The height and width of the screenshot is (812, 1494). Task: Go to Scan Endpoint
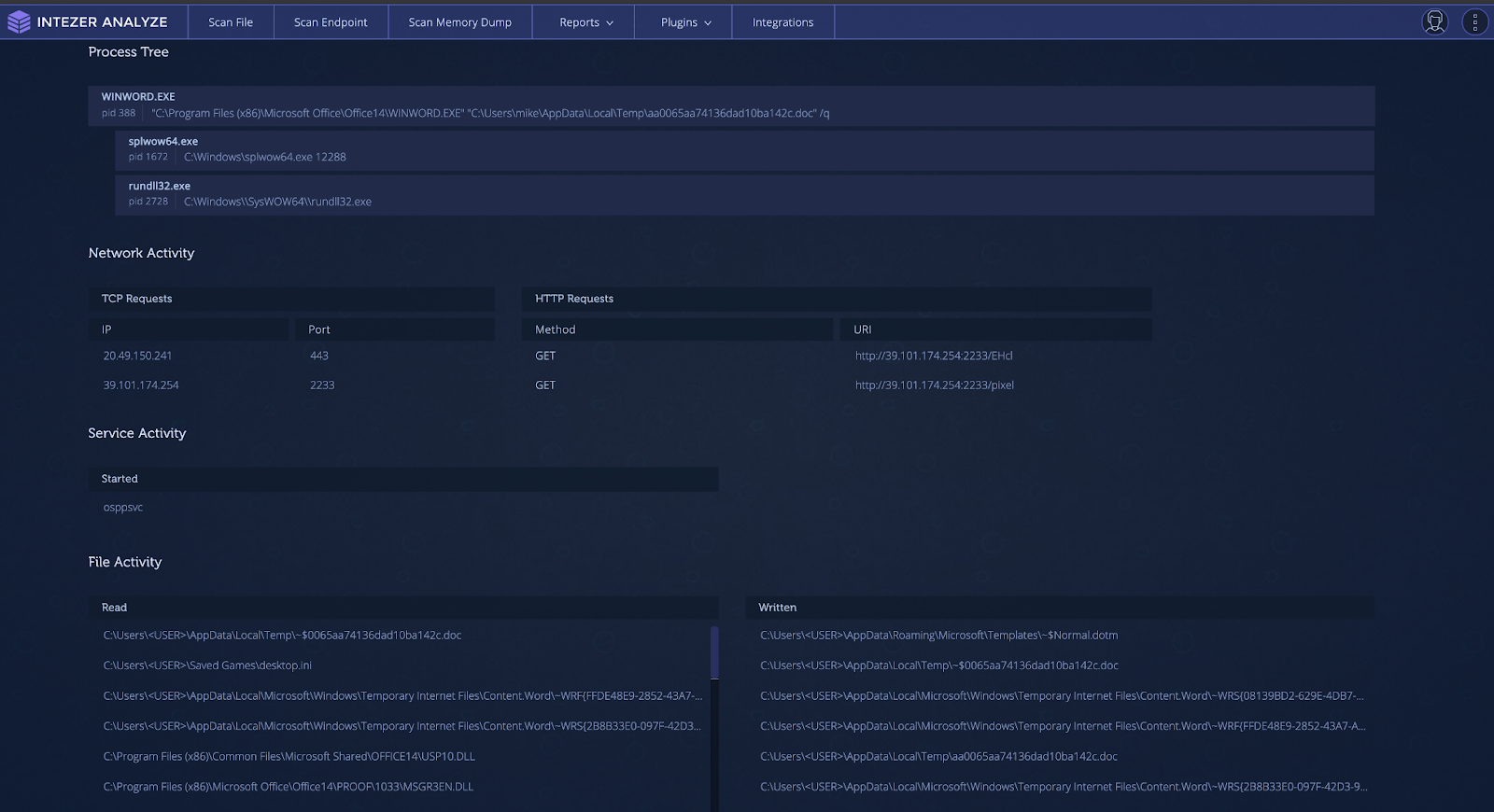[x=331, y=22]
